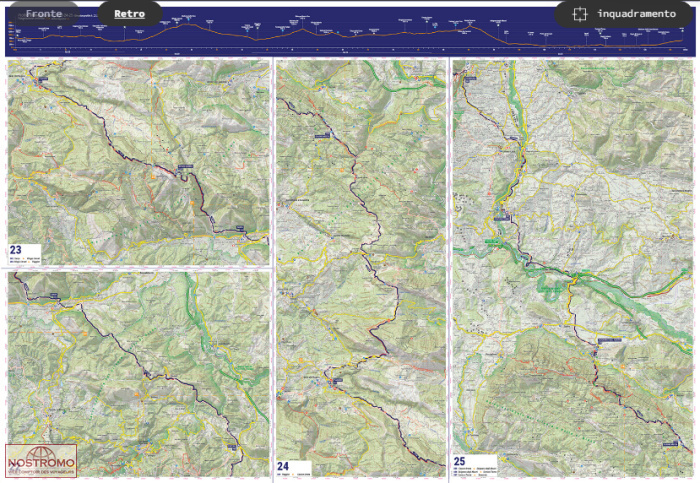Switch to the Fronte view
The width and height of the screenshot is (700, 483).
coord(44,13)
